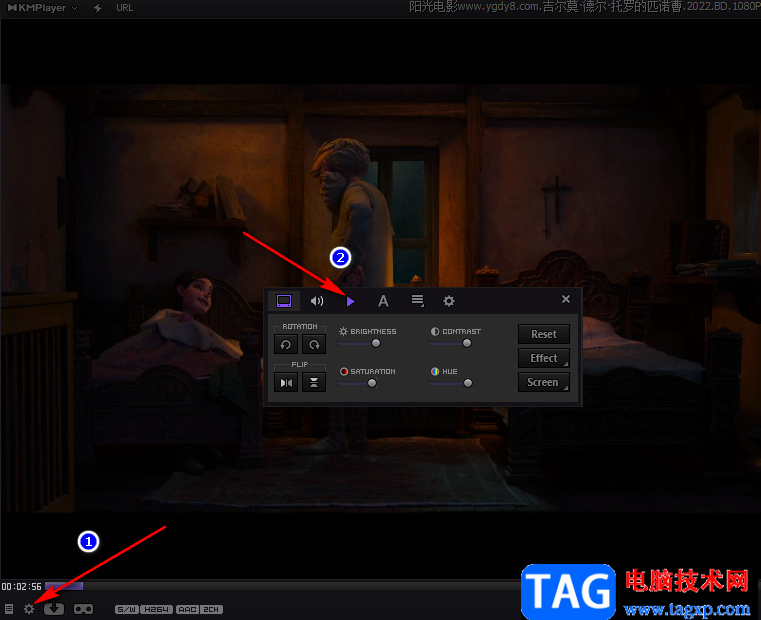761x620 pixels.
Task: Click the contrast half-circle icon
Action: (x=435, y=332)
